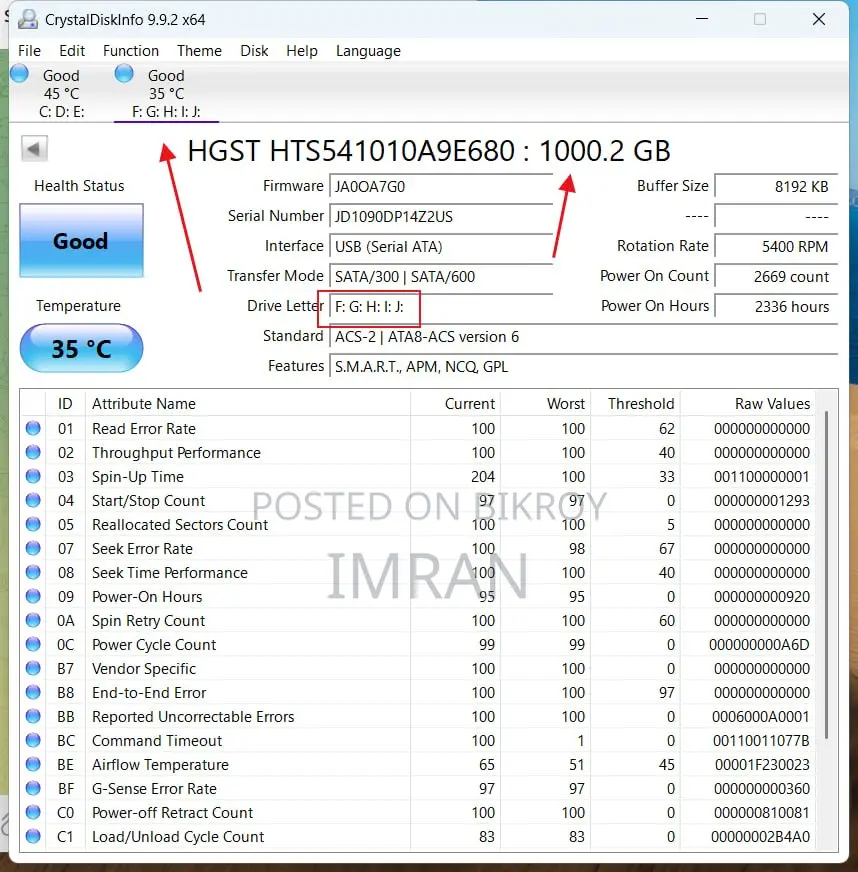
Task: Close the CrystalDiskInfo window
Action: pyautogui.click(x=819, y=19)
